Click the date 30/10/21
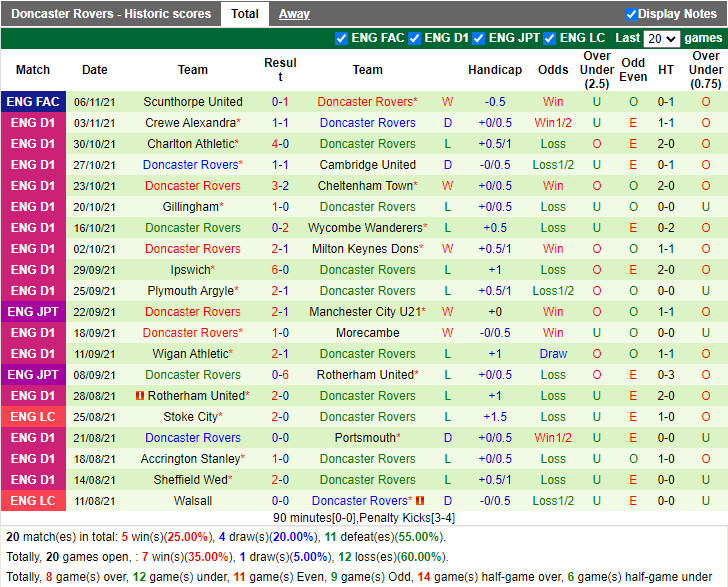Image resolution: width=728 pixels, height=587 pixels. tap(94, 144)
